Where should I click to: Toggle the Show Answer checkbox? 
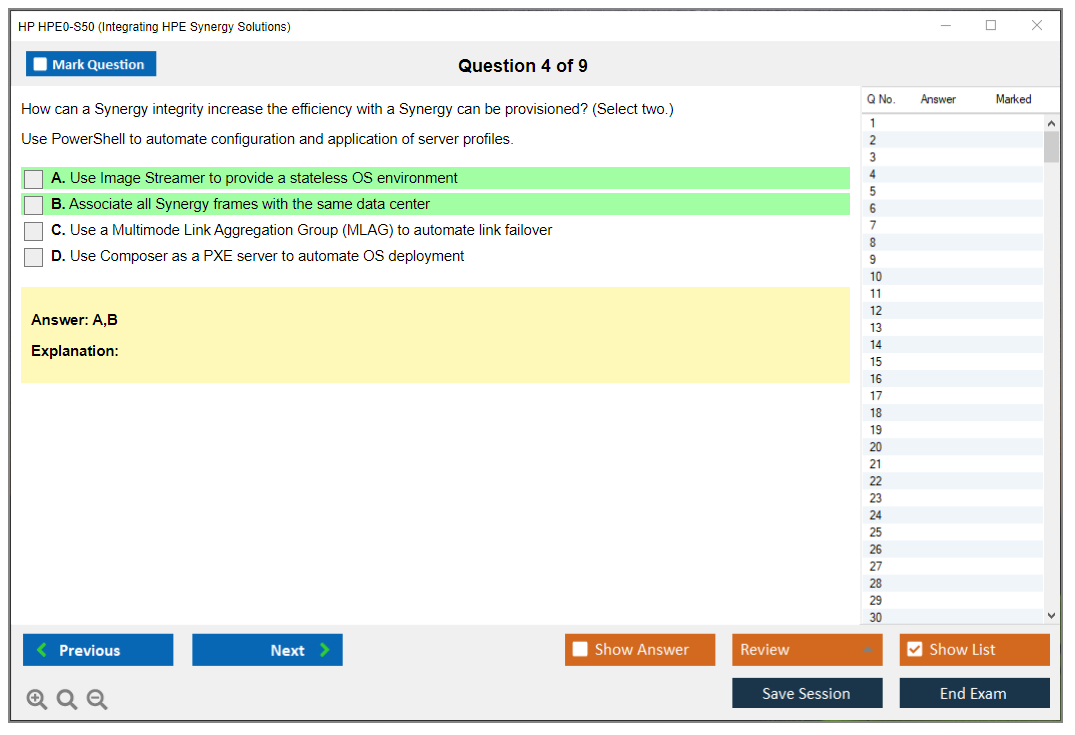coord(580,650)
